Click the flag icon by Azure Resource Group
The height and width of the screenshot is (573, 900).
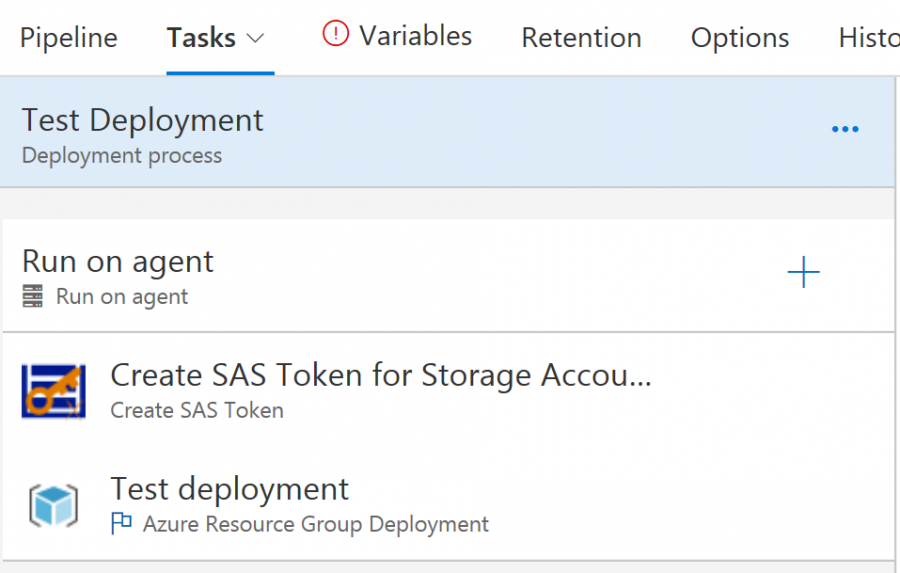[122, 523]
